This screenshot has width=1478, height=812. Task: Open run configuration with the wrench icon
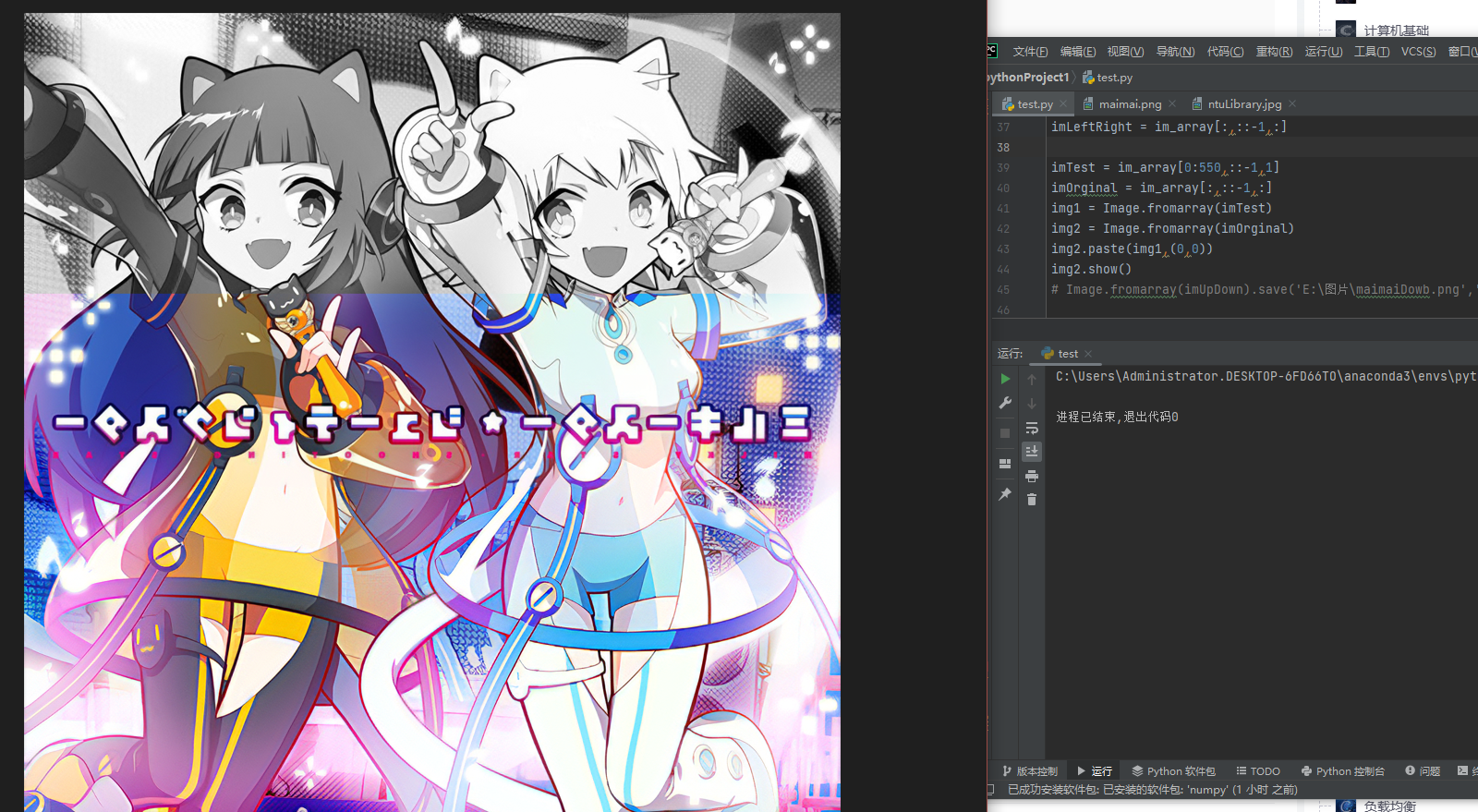(1005, 403)
